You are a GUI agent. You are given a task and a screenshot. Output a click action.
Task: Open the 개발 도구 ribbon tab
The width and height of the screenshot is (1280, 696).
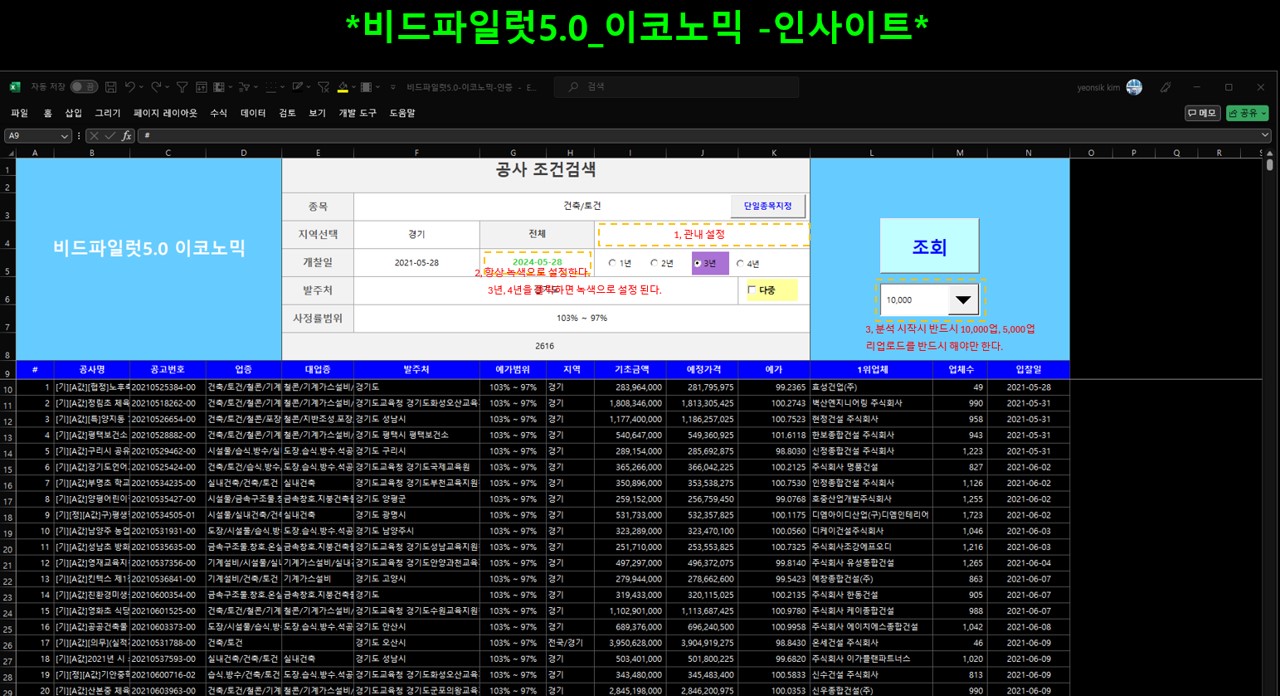click(x=357, y=113)
